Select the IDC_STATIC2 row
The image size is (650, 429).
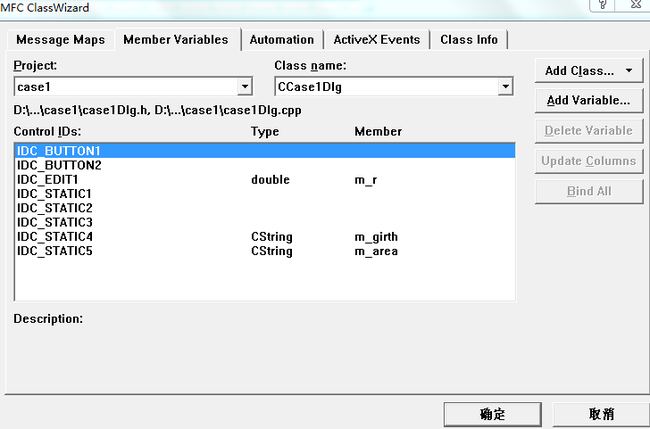[265, 208]
